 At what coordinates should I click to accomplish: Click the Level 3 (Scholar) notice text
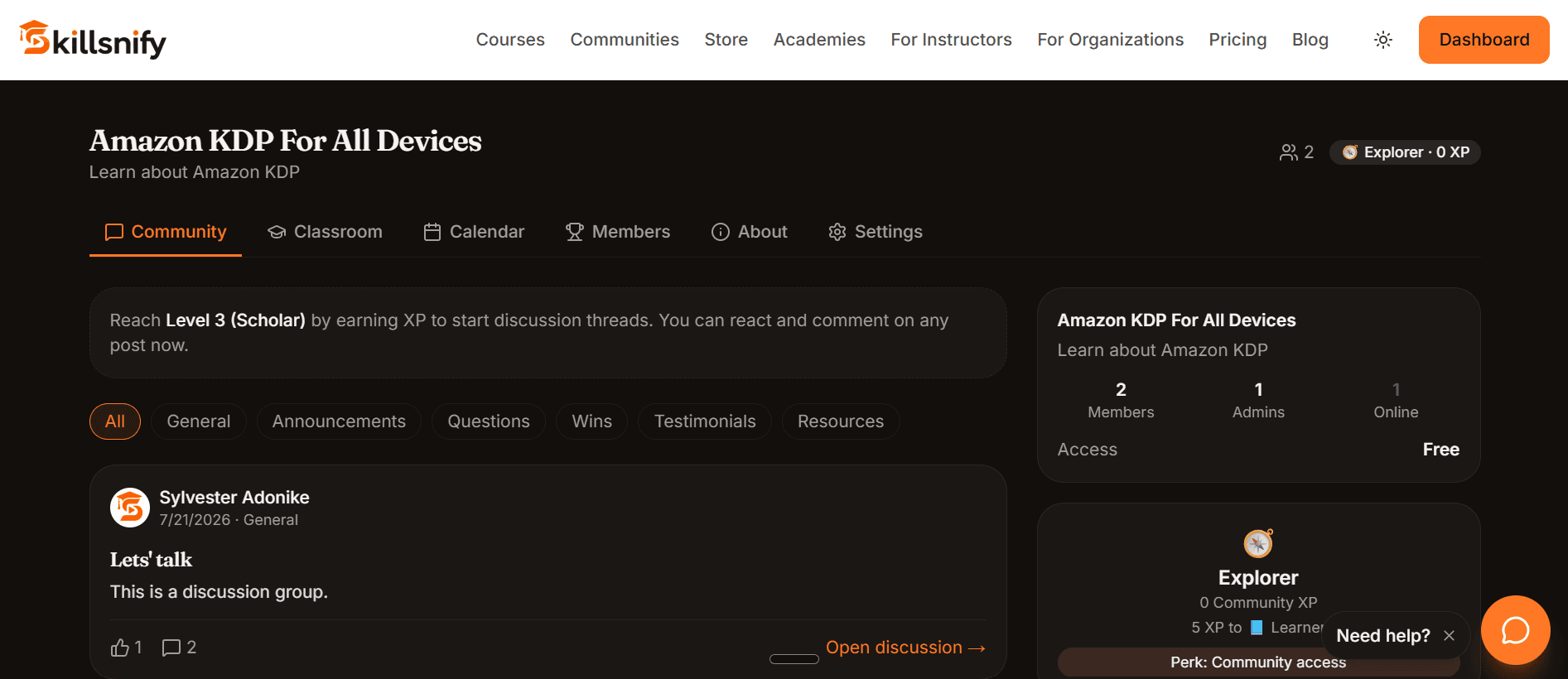click(236, 320)
